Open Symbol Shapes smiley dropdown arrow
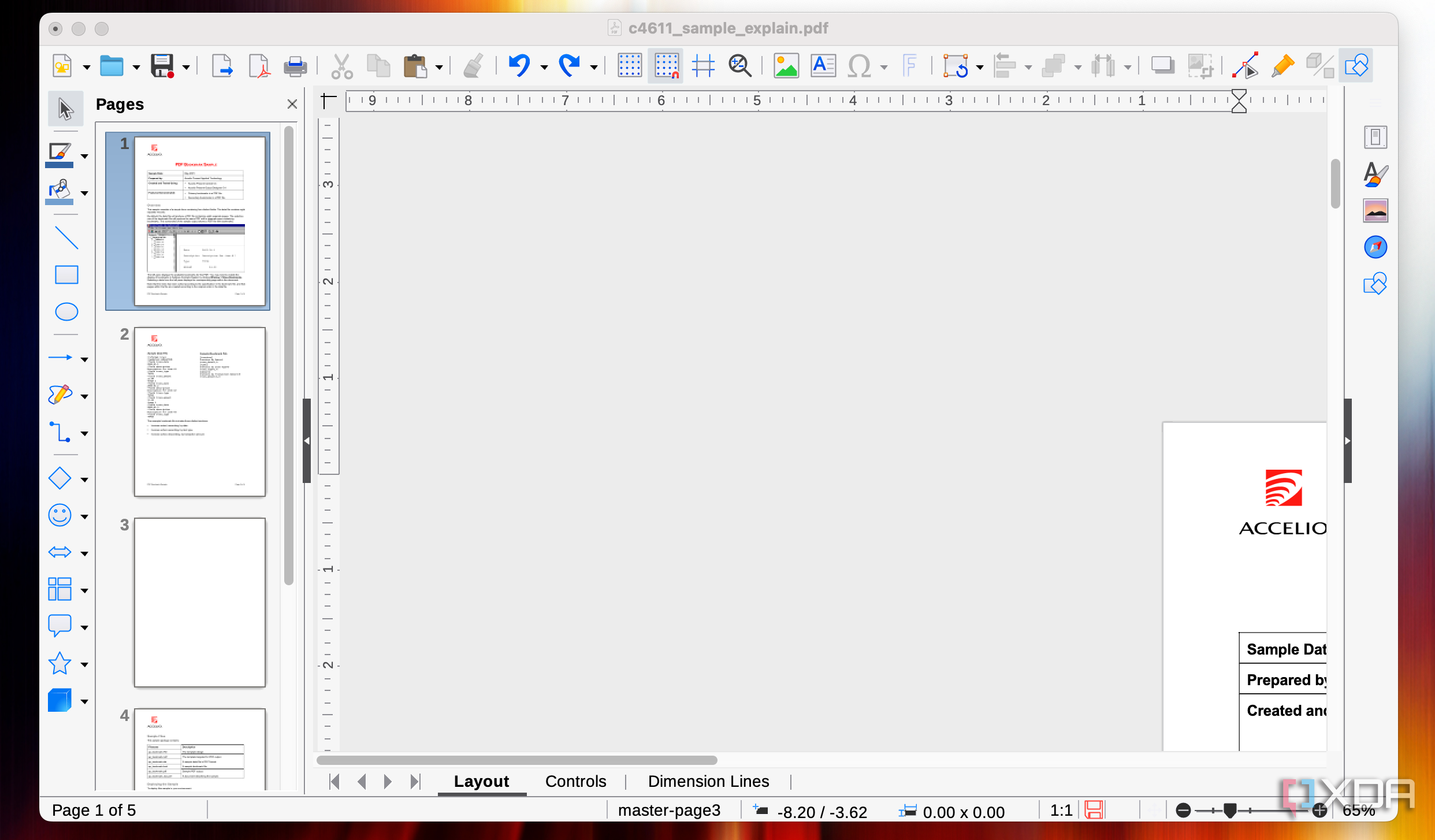The width and height of the screenshot is (1435, 840). 85,517
